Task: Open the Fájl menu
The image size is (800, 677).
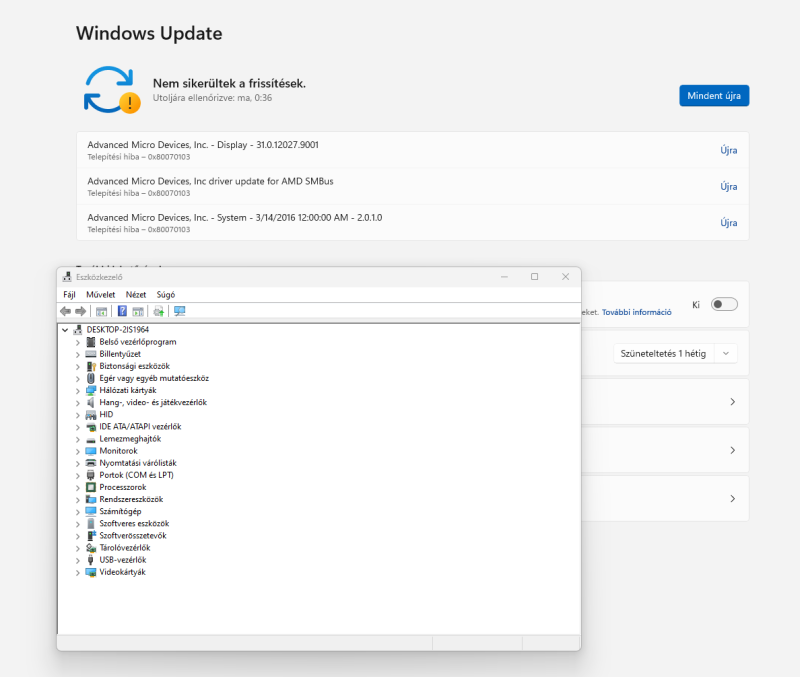Action: (x=69, y=294)
